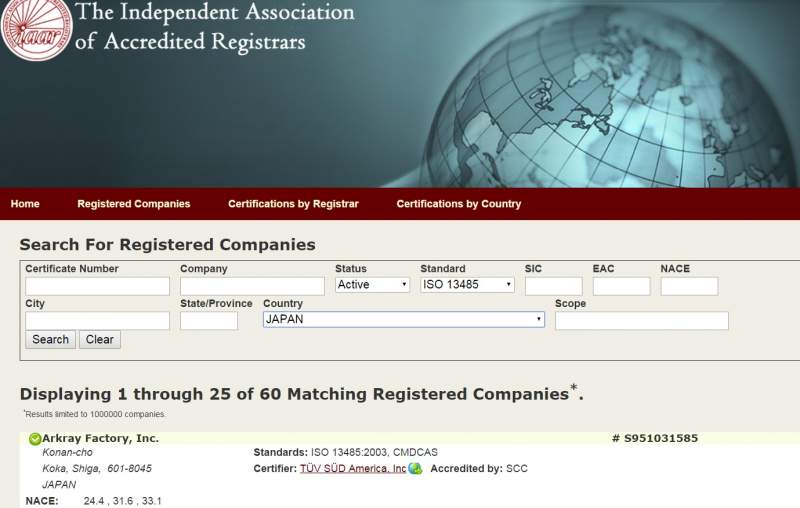Screen dimensions: 800x508
Task: Focus the City input field
Action: (97, 321)
